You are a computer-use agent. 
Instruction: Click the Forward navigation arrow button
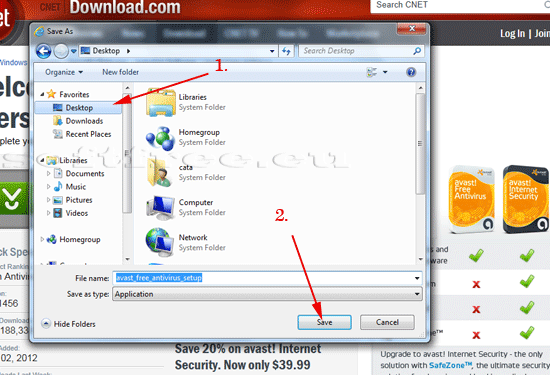[x=61, y=51]
